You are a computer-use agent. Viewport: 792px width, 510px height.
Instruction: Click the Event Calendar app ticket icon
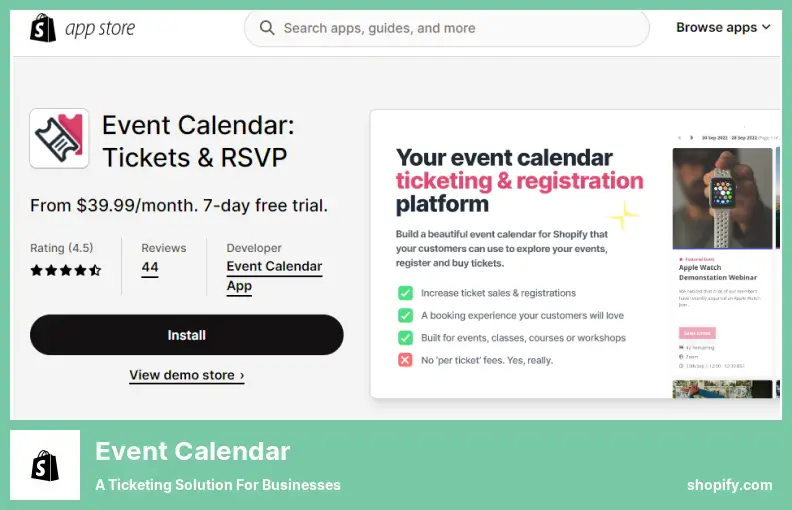pos(59,138)
